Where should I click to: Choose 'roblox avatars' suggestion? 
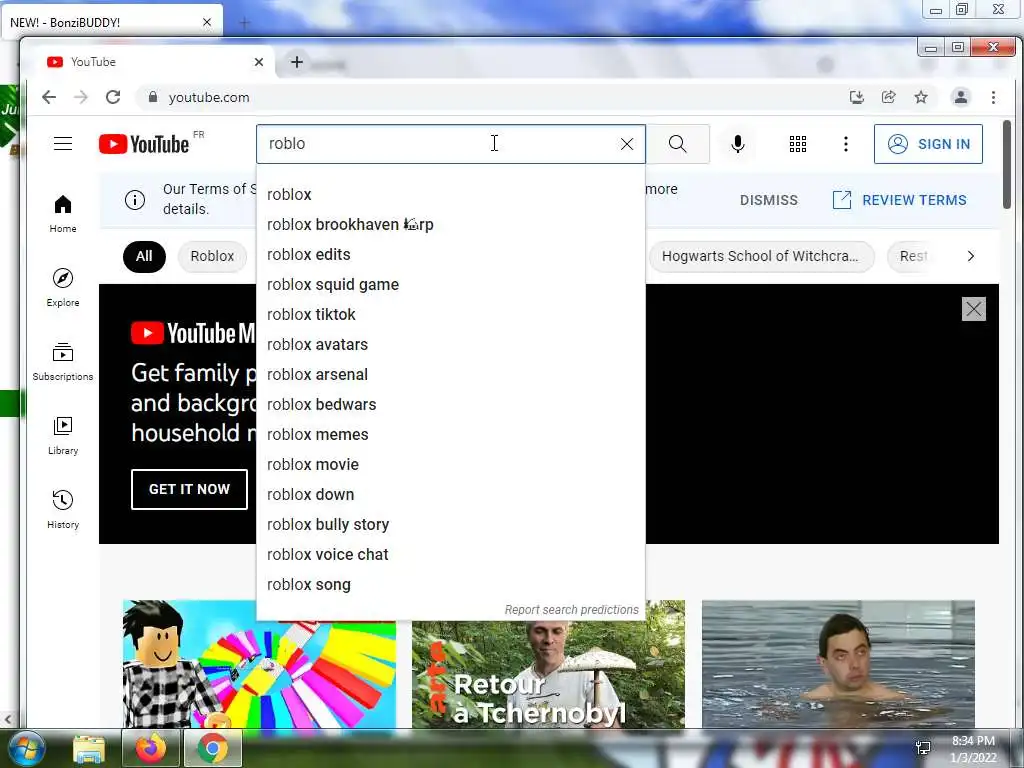pyautogui.click(x=451, y=345)
